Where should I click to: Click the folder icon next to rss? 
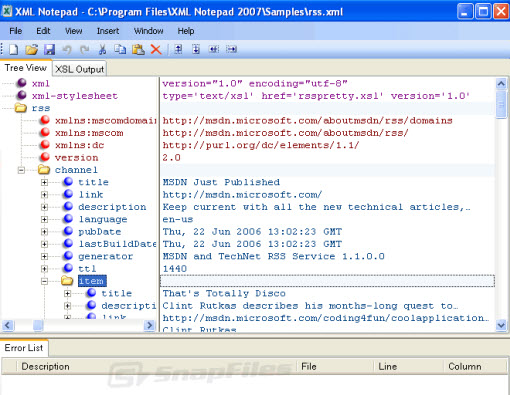click(x=21, y=108)
